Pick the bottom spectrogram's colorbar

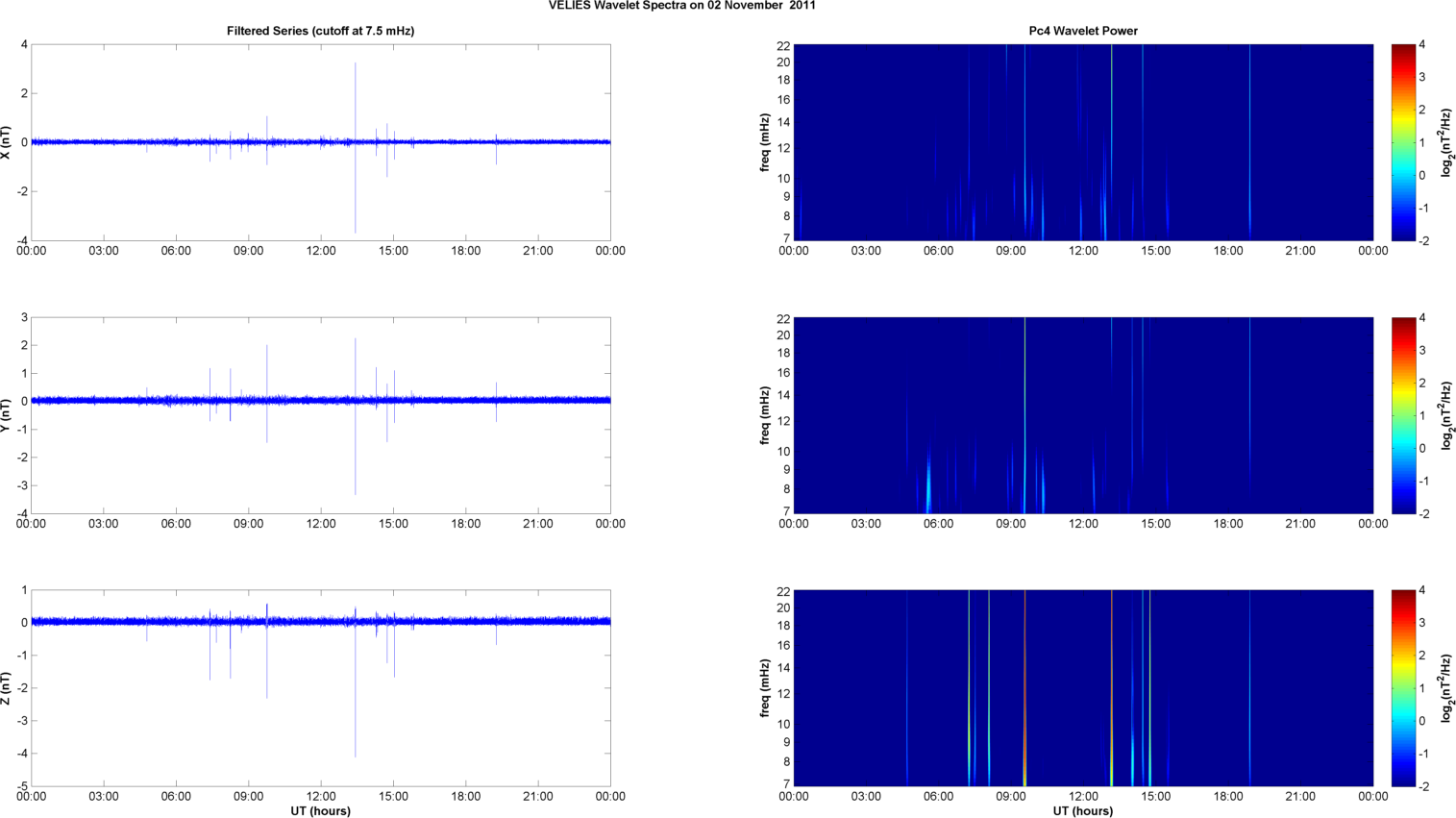point(1403,688)
